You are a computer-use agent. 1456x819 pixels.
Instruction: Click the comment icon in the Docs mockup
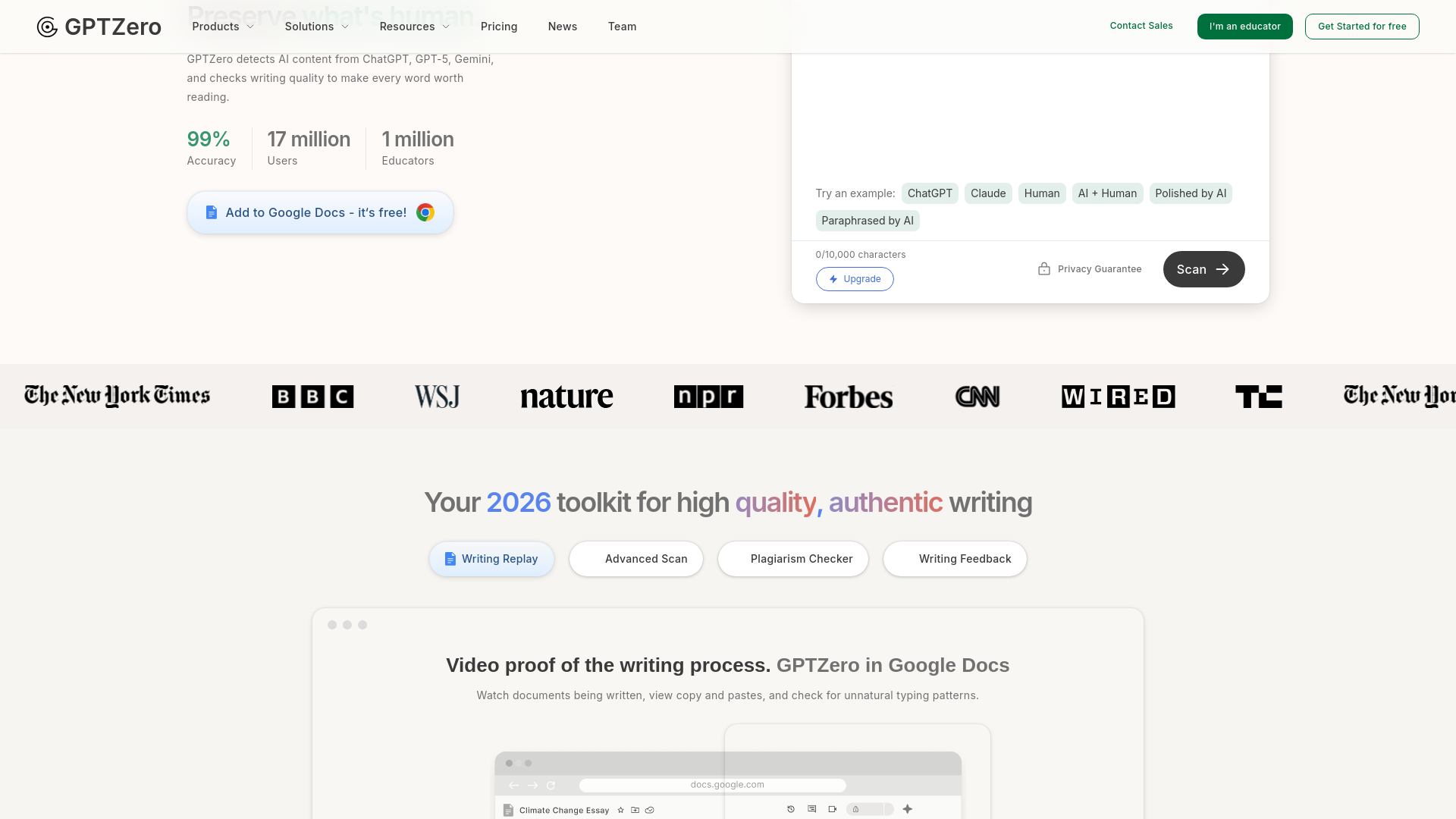point(811,809)
